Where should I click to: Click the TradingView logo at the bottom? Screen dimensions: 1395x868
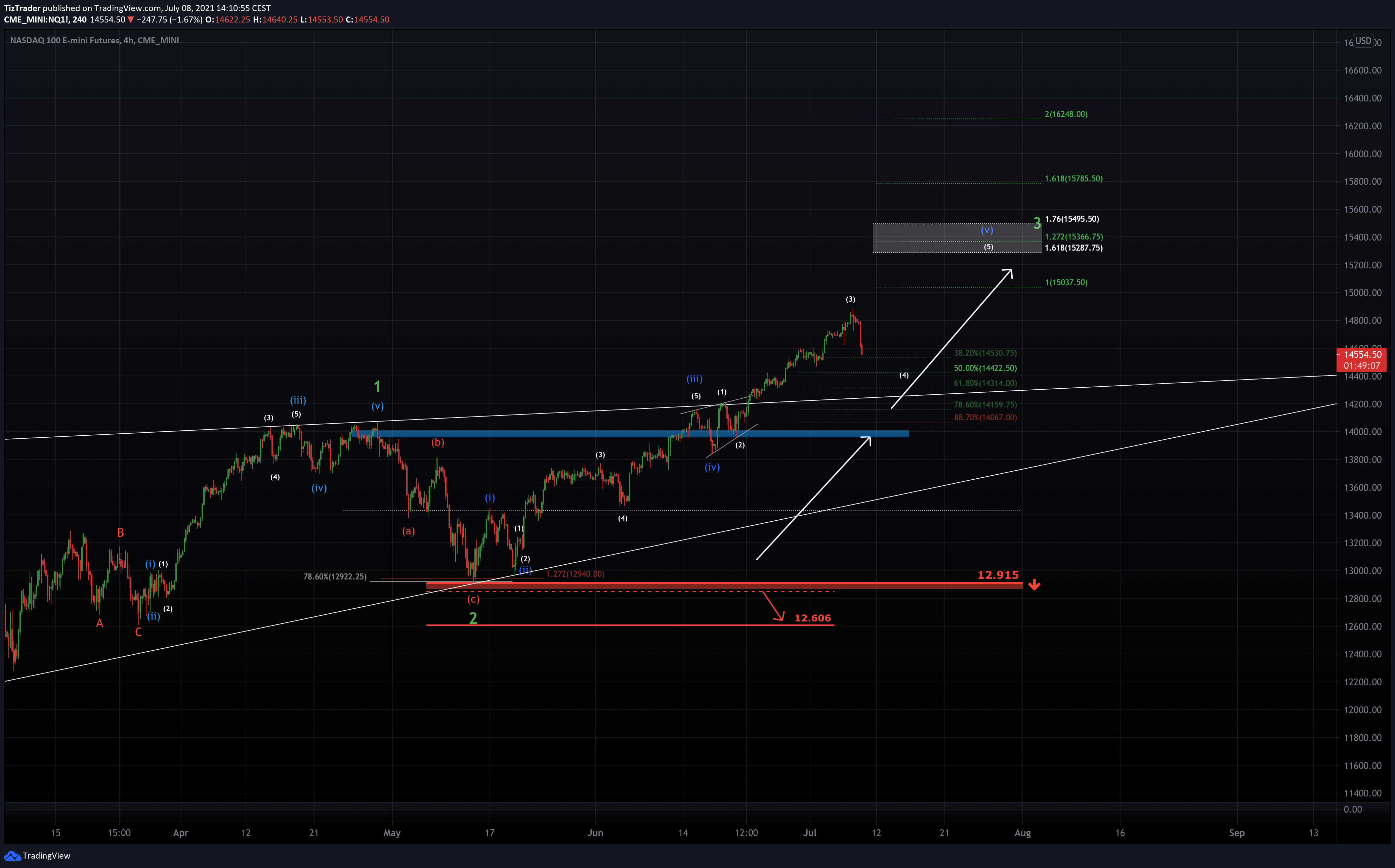point(37,855)
